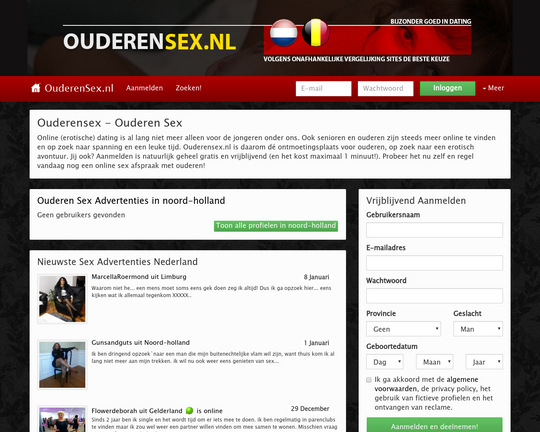Click the E-mailadres input field

click(434, 263)
